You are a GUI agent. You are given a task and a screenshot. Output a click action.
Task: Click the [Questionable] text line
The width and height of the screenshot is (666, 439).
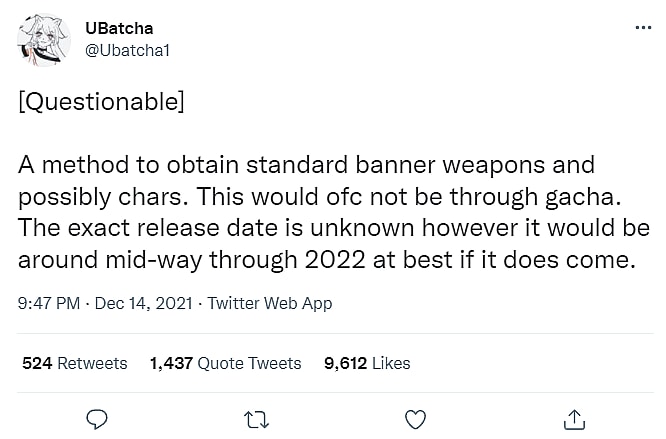pos(101,103)
